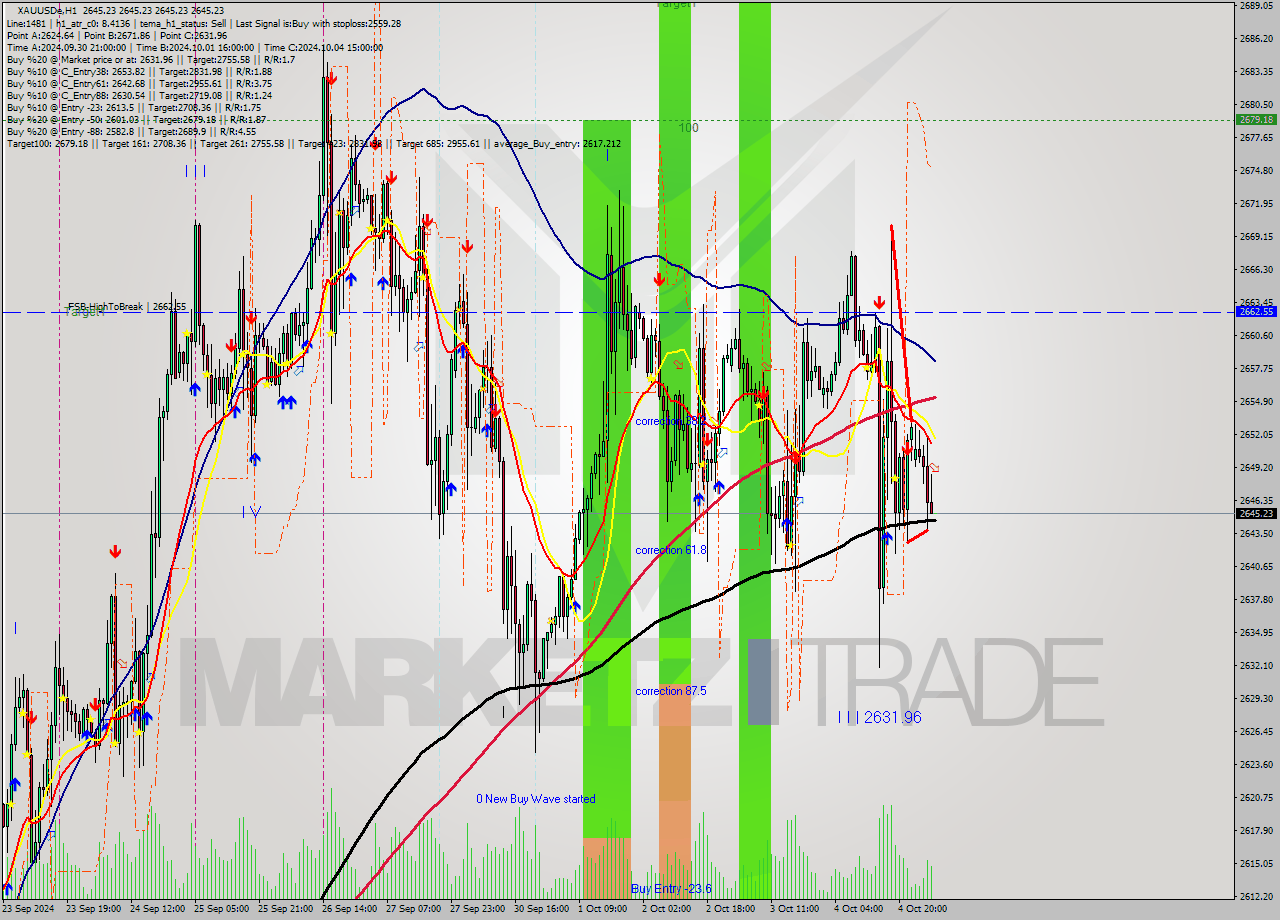Click the '25 Sep 21:00' time axis label
This screenshot has width=1280, height=920.
(286, 910)
